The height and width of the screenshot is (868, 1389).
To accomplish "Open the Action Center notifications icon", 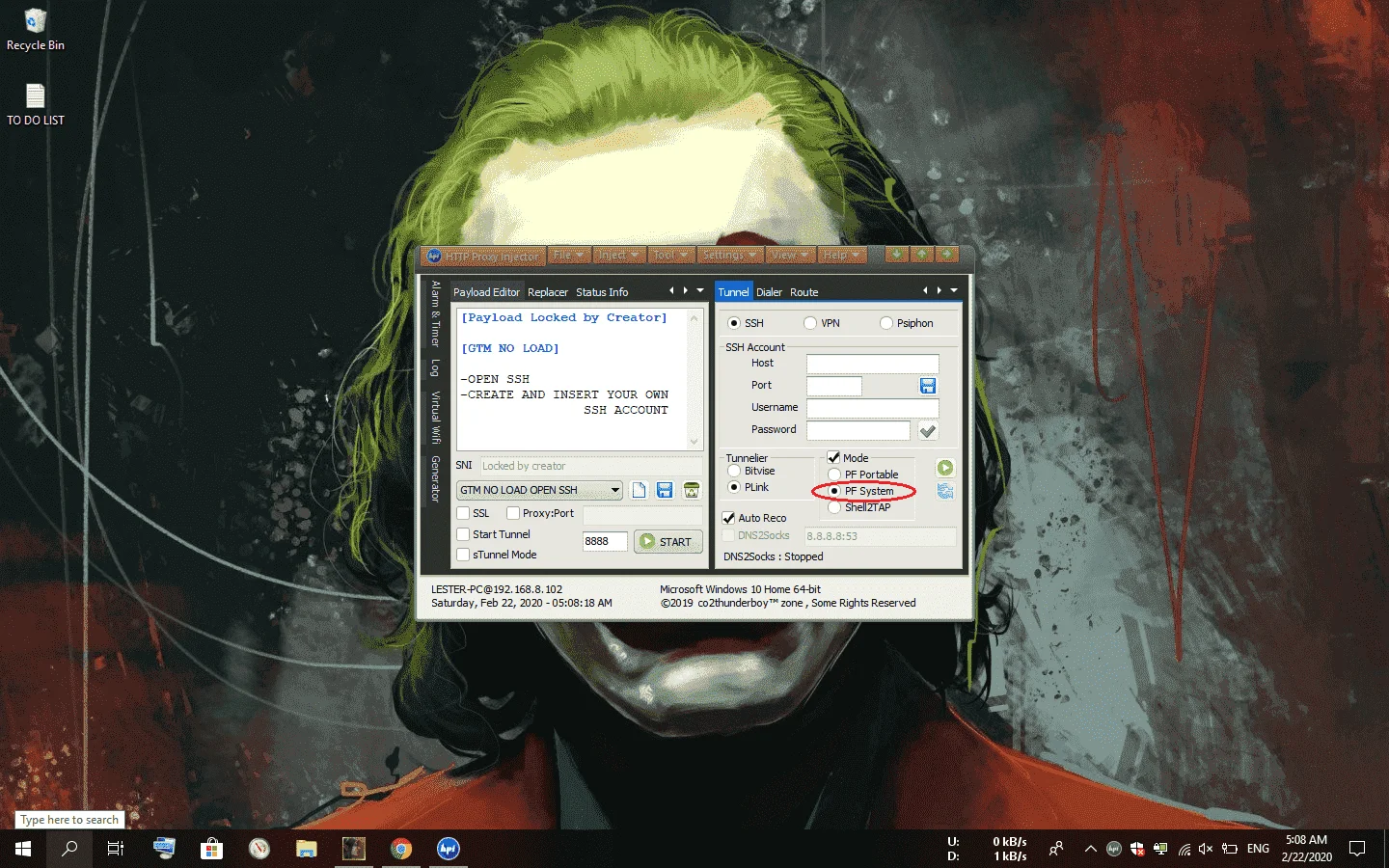I will tap(1357, 849).
